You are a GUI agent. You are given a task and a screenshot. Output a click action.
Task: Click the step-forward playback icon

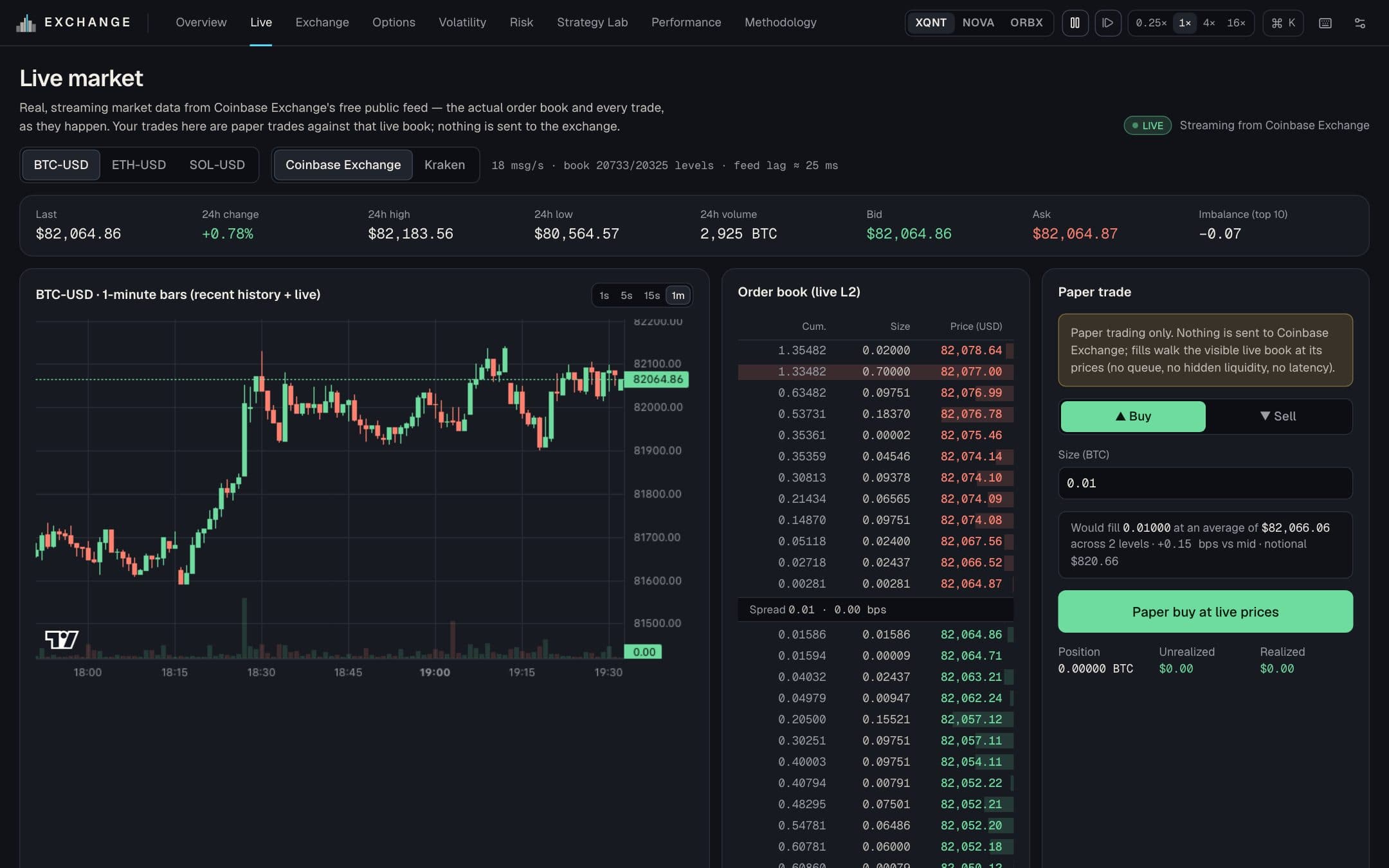1107,23
